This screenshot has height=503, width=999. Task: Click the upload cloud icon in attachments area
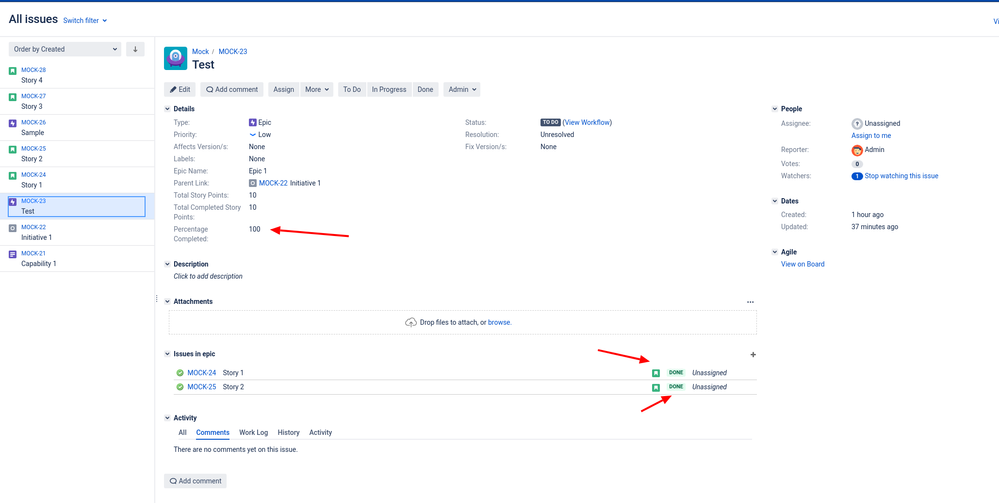pyautogui.click(x=411, y=322)
